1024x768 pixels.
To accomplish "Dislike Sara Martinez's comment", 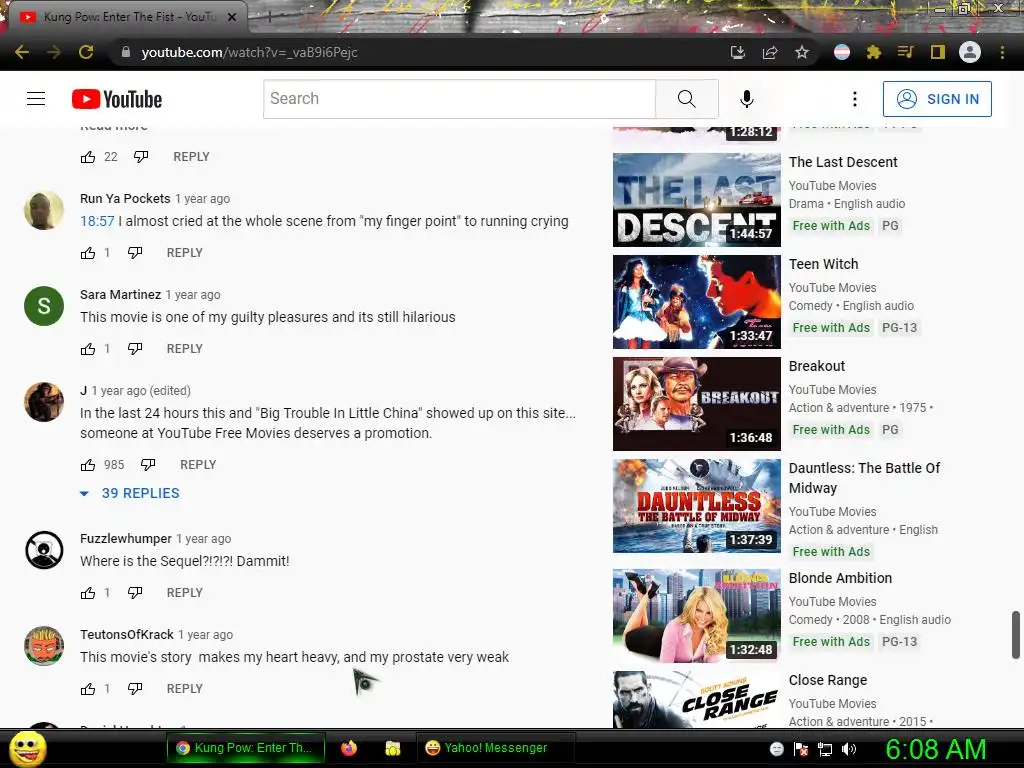I will [135, 349].
